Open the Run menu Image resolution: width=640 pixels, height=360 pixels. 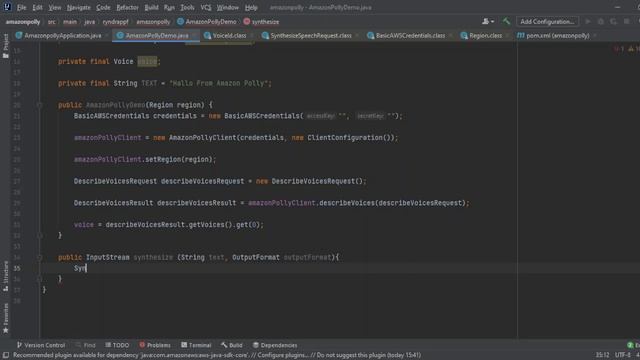[x=169, y=7]
